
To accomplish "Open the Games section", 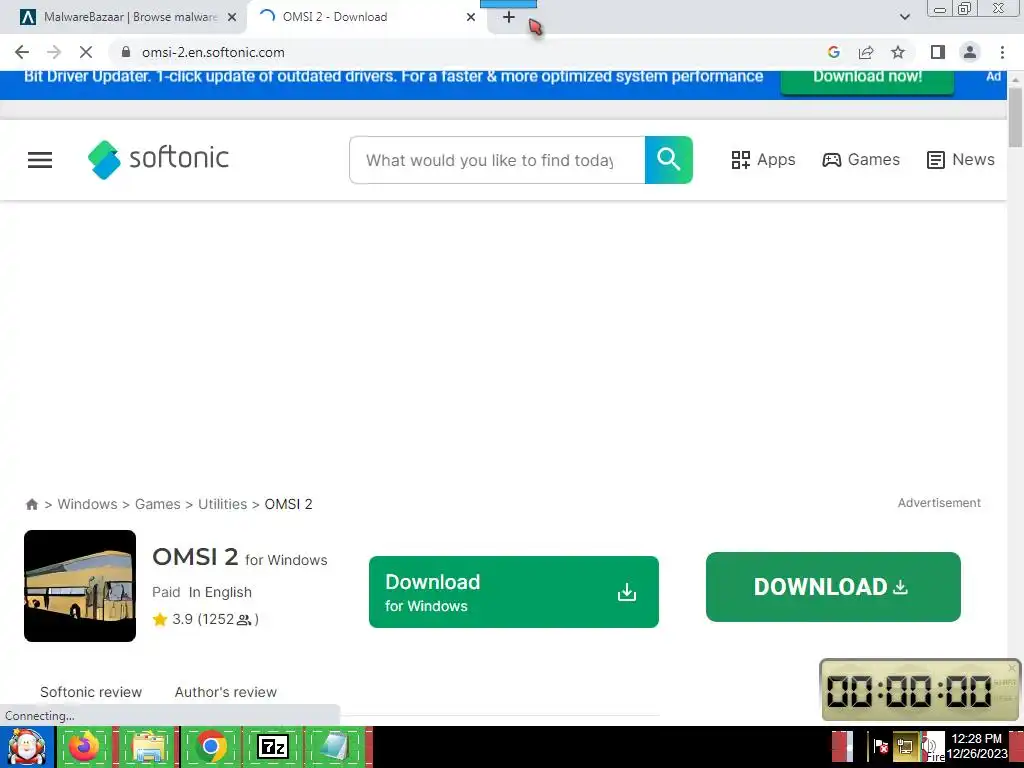I will [861, 160].
